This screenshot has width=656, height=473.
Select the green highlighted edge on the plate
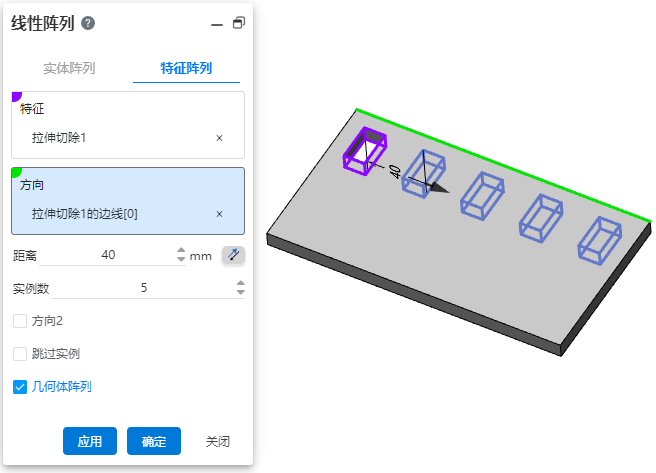(x=503, y=165)
